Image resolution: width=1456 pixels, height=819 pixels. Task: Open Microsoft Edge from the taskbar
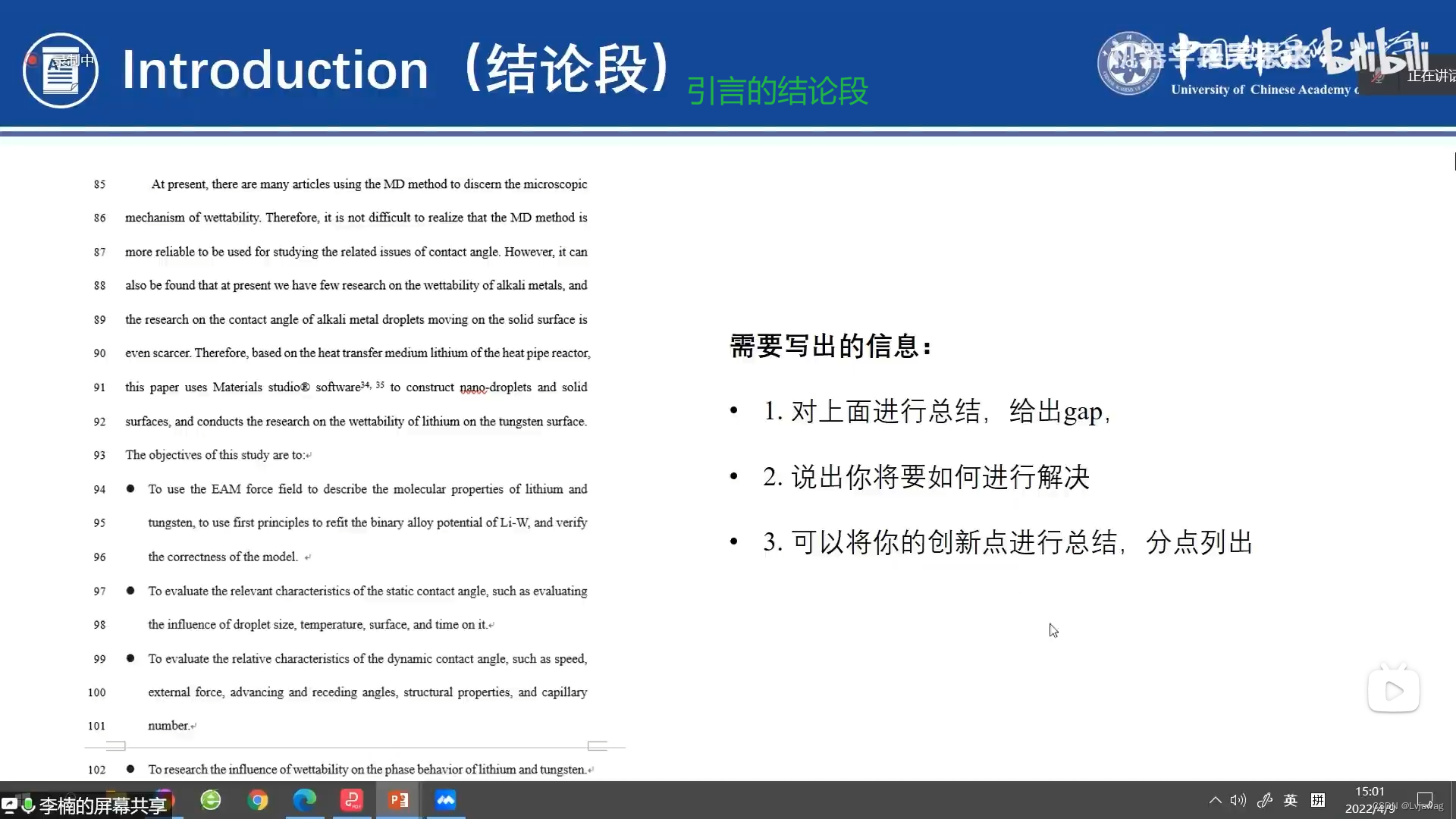coord(305,800)
